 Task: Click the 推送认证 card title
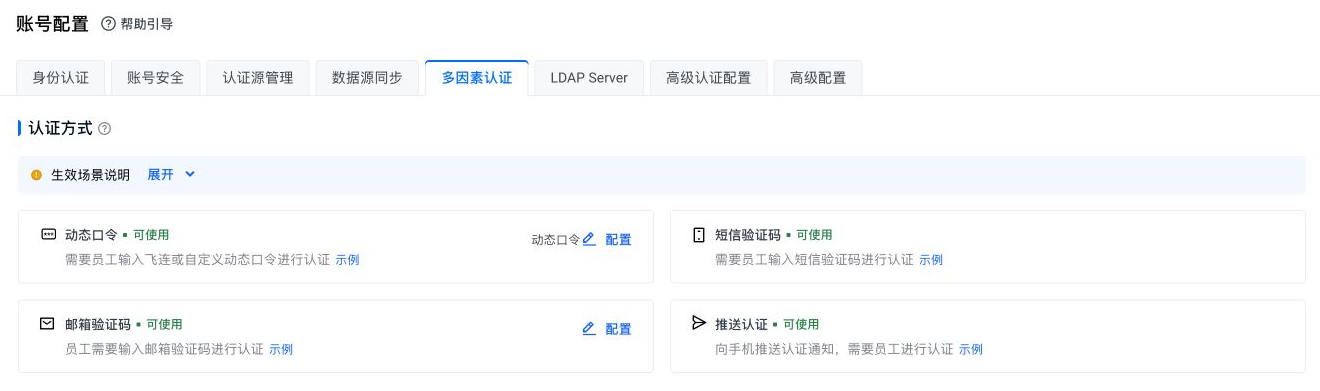click(x=741, y=324)
